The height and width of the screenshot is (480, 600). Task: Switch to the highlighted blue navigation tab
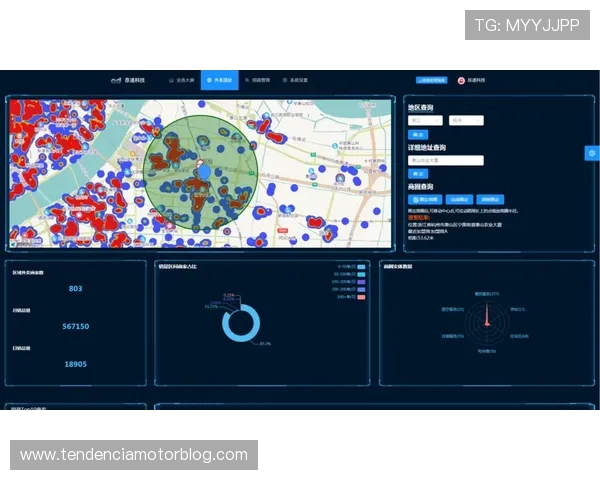click(x=218, y=80)
